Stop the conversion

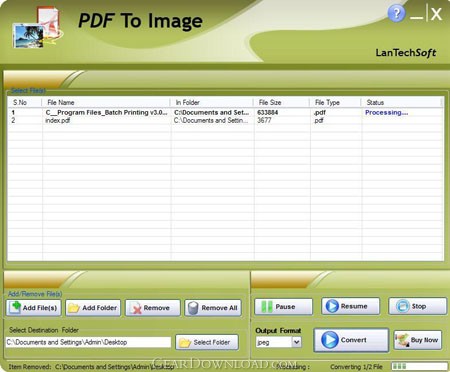coord(417,306)
